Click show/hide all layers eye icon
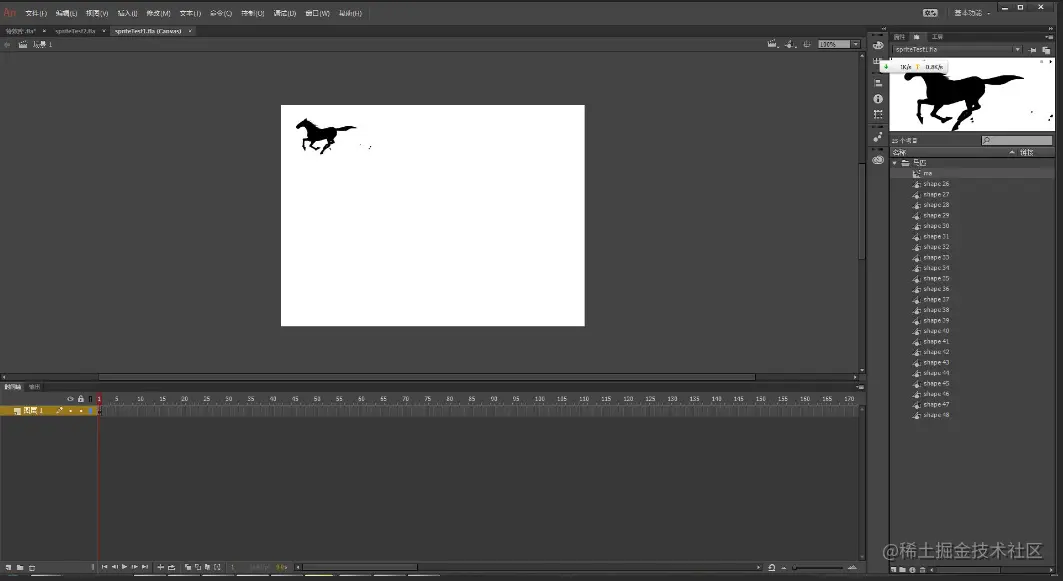1063x581 pixels. pos(71,399)
